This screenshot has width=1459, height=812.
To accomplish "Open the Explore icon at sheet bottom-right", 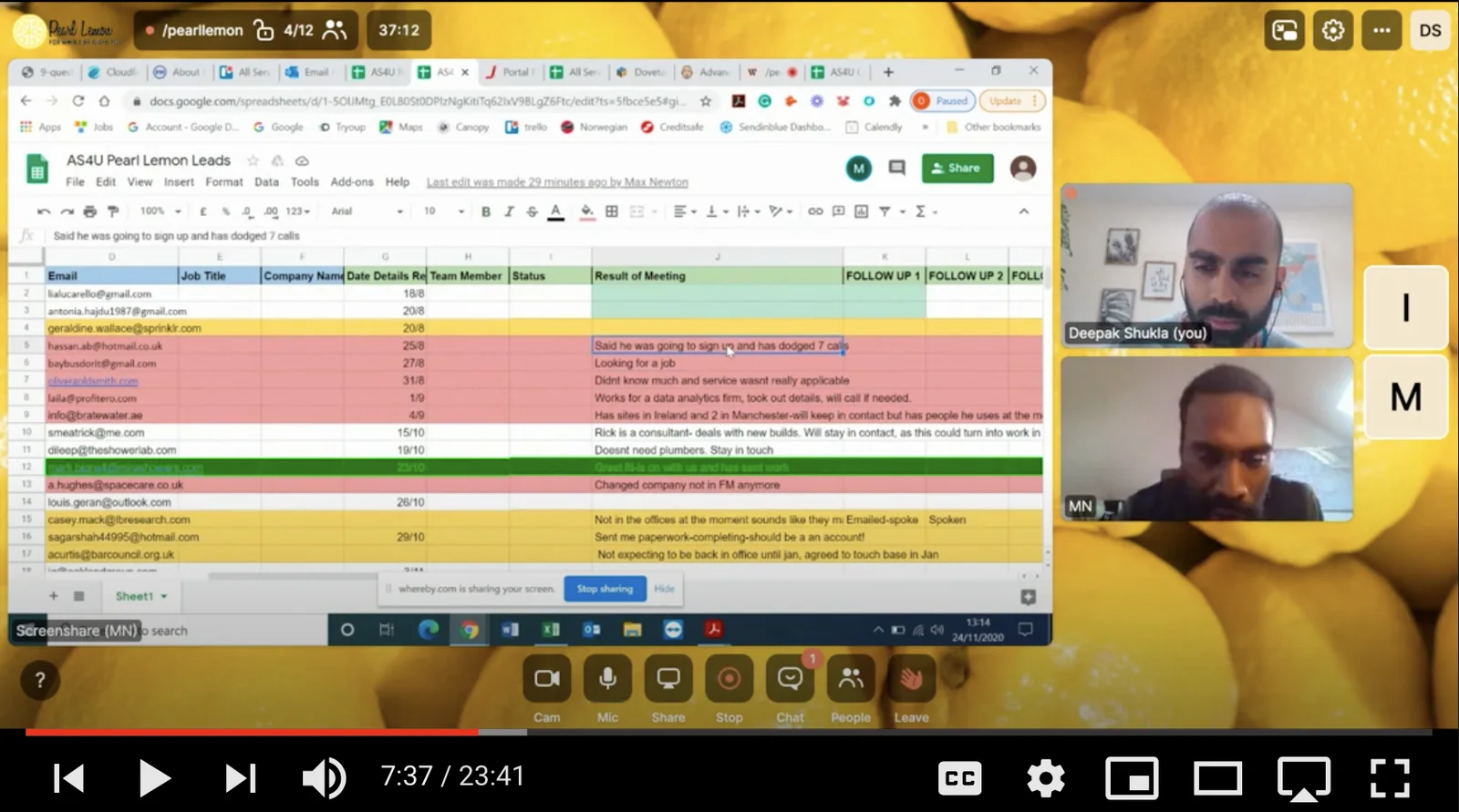I will click(x=1028, y=597).
